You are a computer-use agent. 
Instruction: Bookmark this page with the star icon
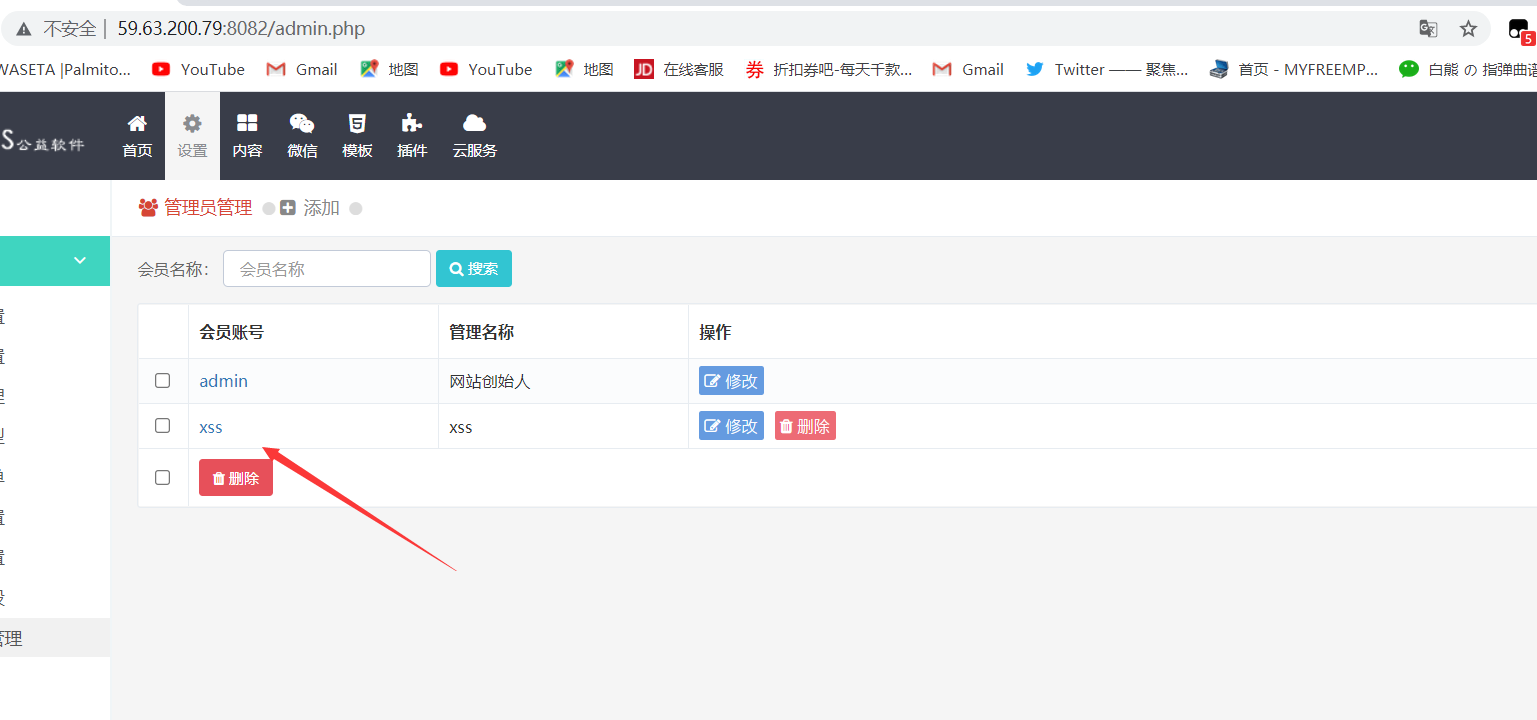(1468, 29)
